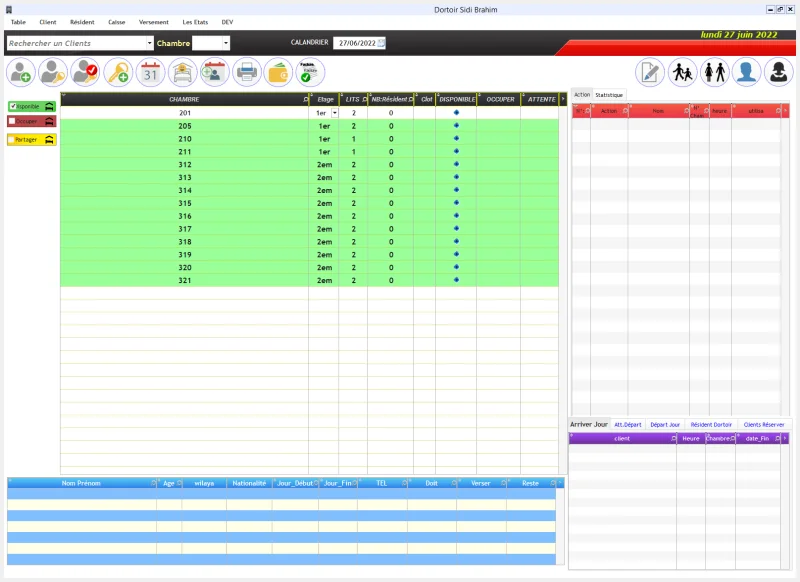Screen dimensions: 800x582
Task: Click the bed room toolbar icon
Action: click(182, 72)
